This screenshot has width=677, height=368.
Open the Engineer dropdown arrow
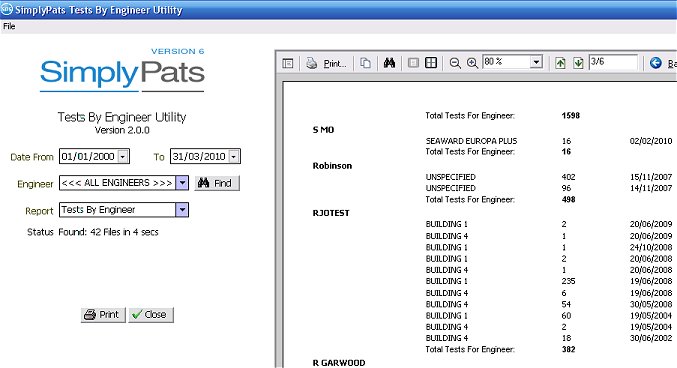(x=182, y=183)
